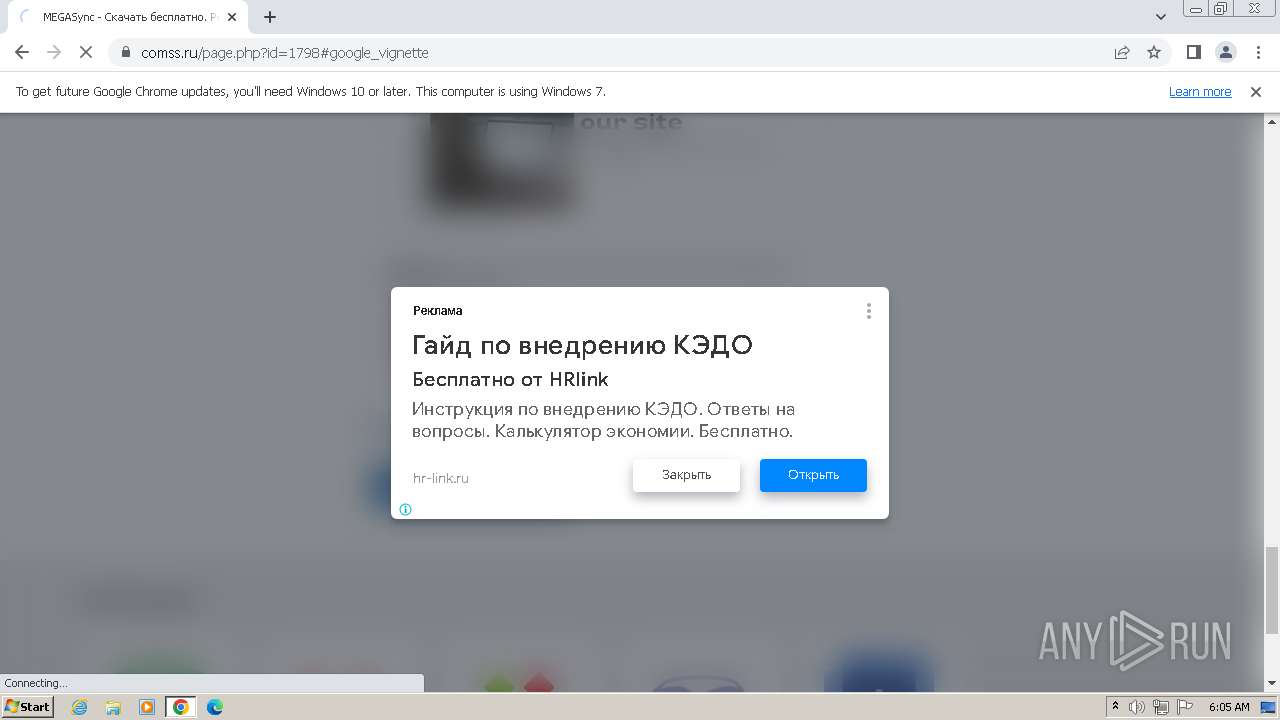Click the Share this page icon
The width and height of the screenshot is (1280, 720).
click(x=1122, y=53)
